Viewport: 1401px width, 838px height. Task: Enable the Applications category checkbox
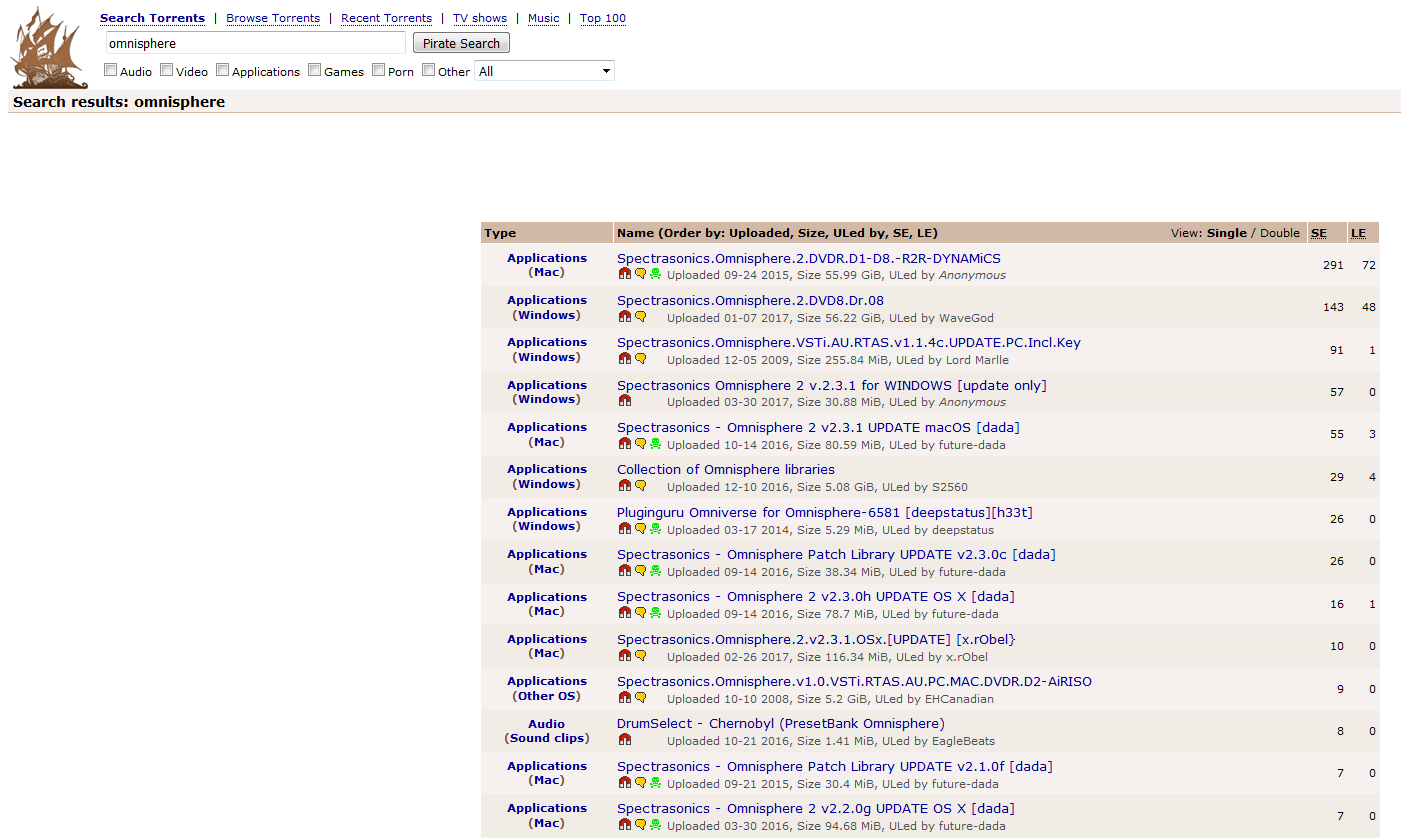(x=223, y=70)
